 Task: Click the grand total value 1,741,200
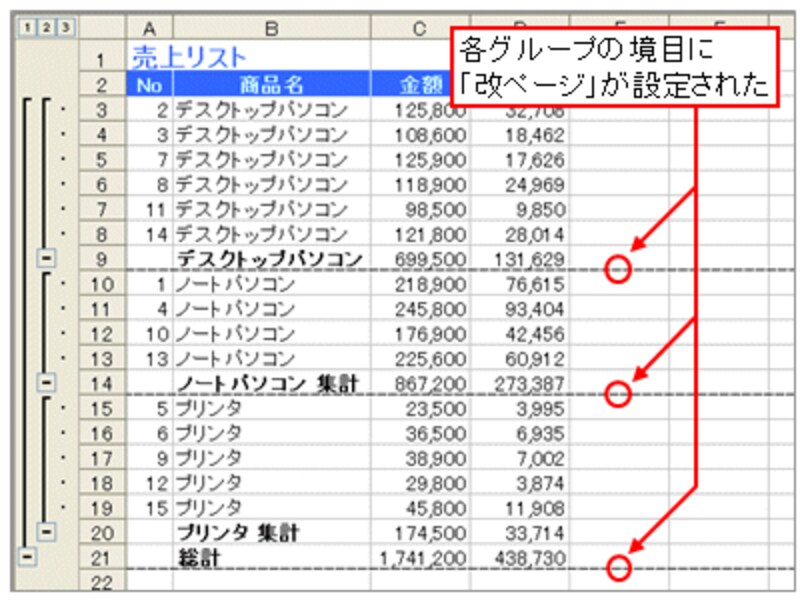coord(418,557)
